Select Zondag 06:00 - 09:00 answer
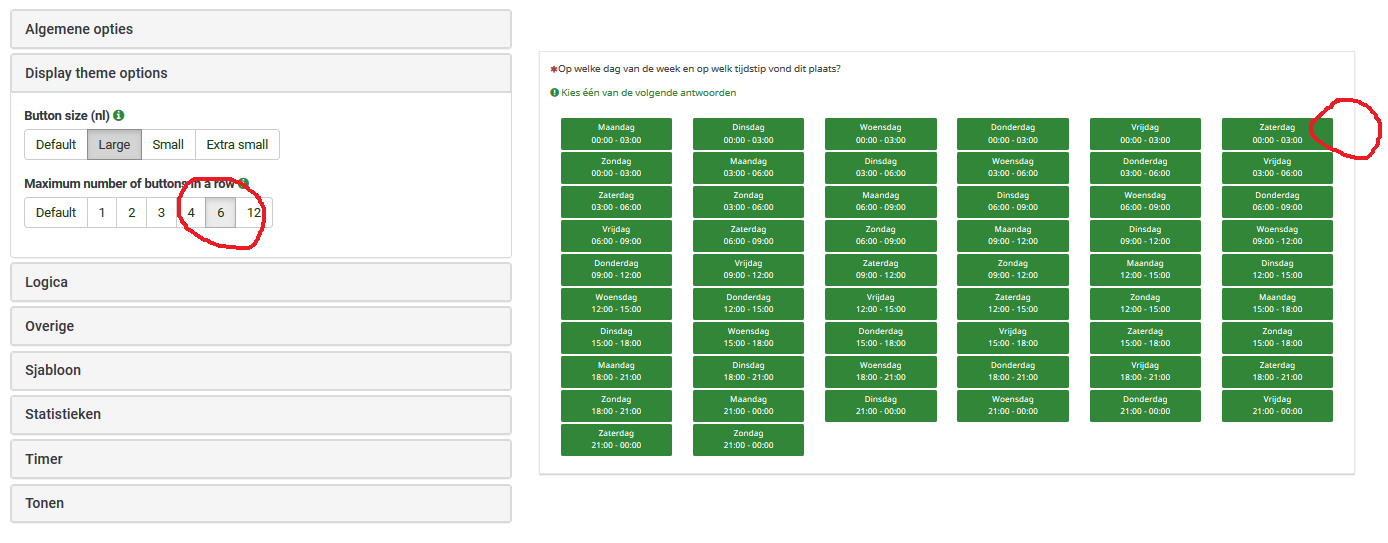Screen dimensions: 1388x543 point(881,236)
